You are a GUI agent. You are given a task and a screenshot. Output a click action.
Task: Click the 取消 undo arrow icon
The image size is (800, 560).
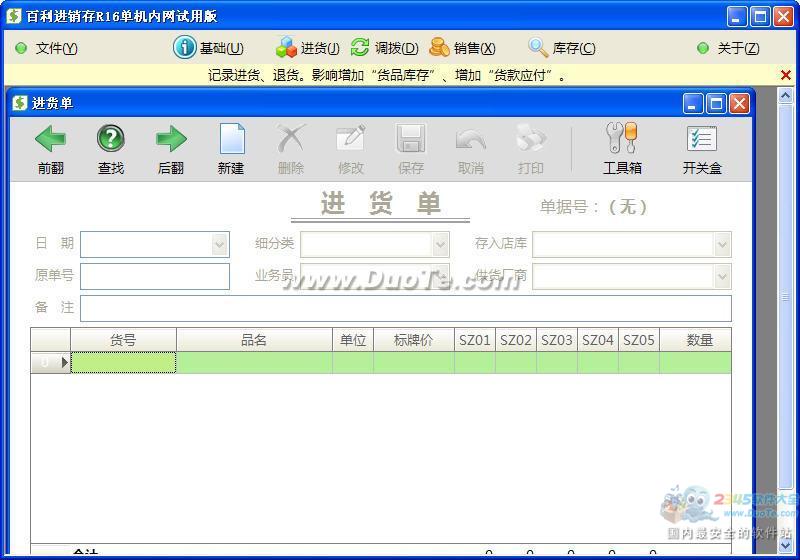tap(470, 139)
